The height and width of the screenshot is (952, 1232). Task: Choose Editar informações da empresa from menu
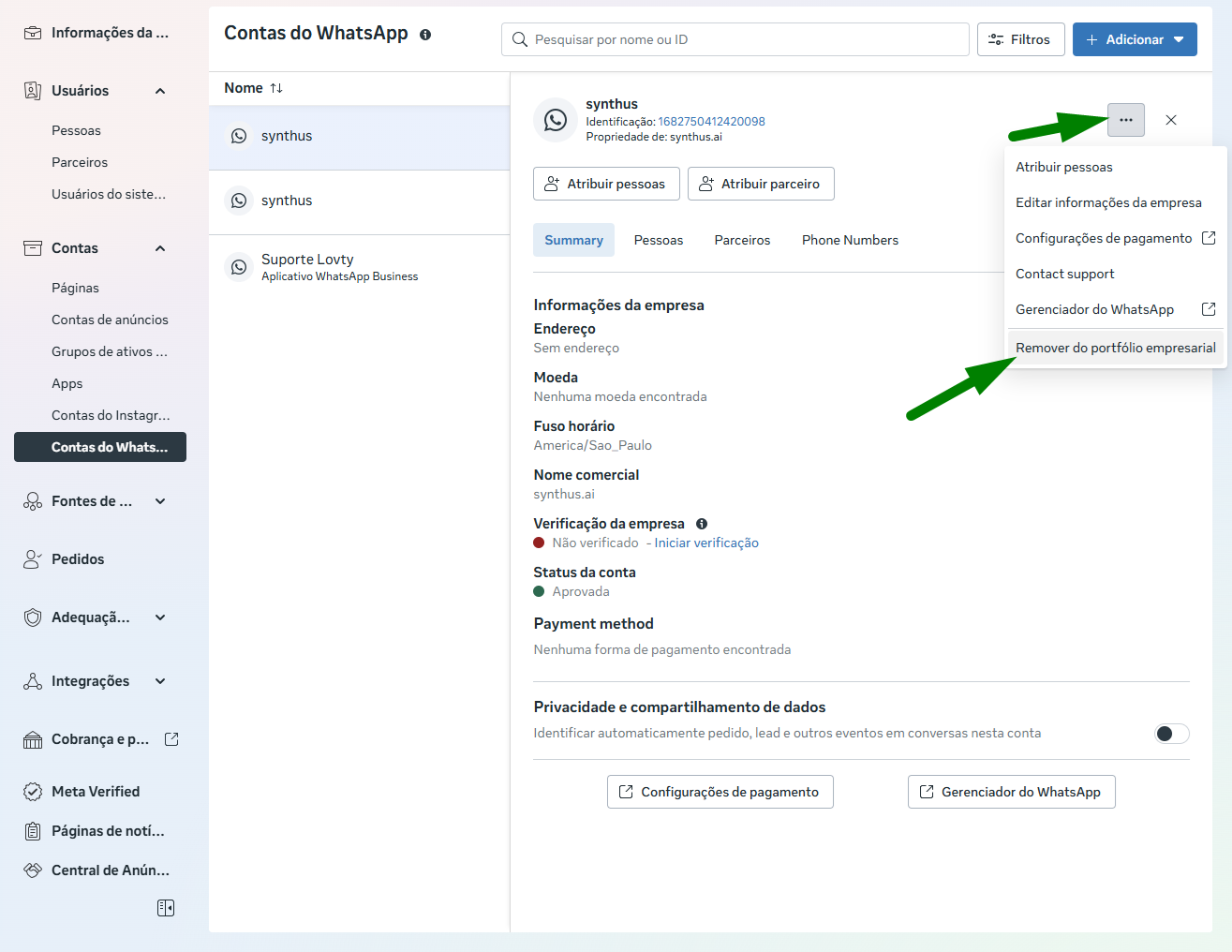tap(1107, 202)
